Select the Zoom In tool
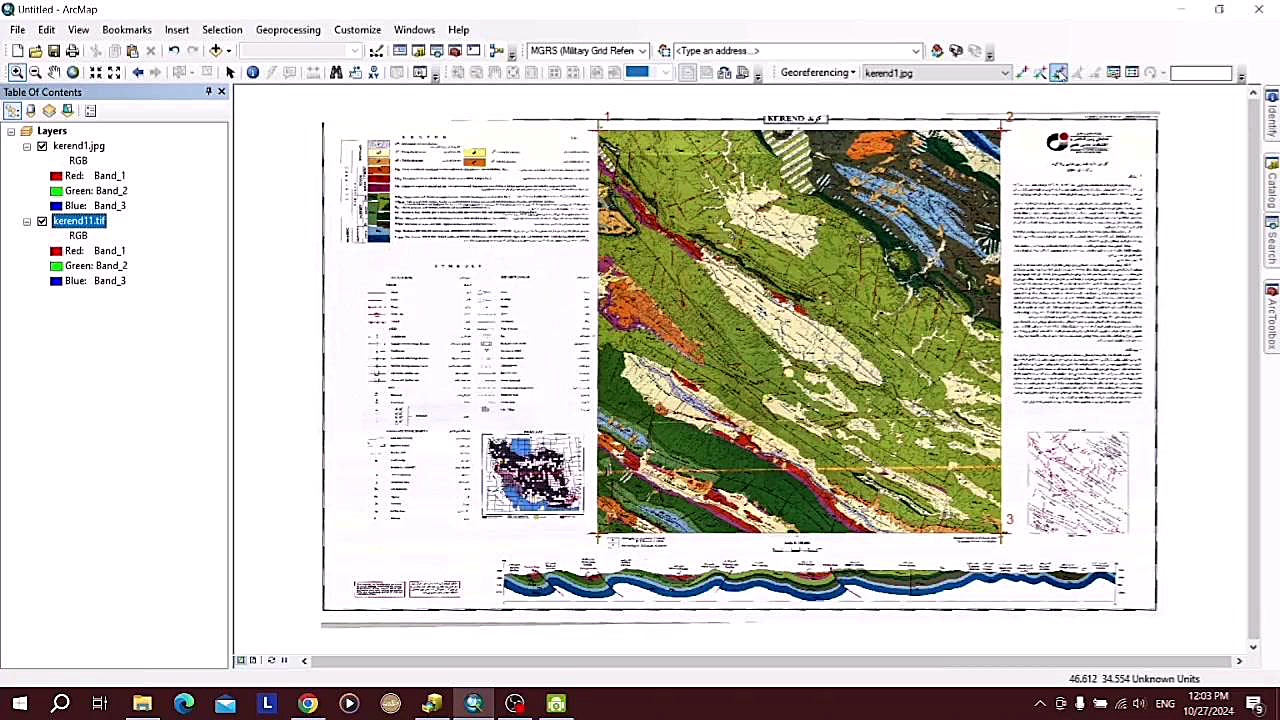The image size is (1280, 720). (x=17, y=73)
